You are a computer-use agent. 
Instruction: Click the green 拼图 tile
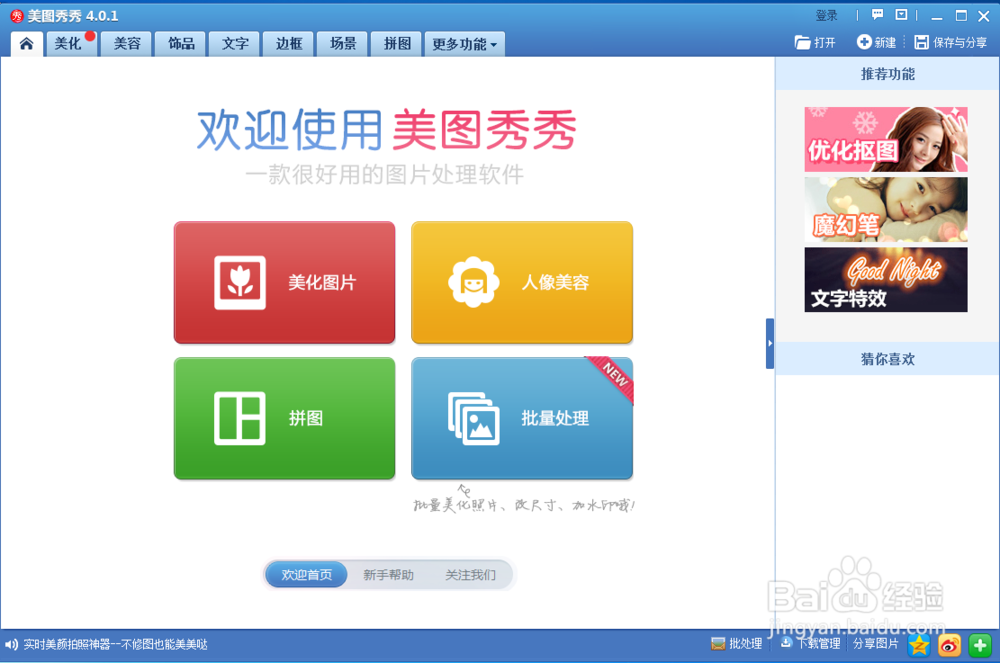click(284, 418)
